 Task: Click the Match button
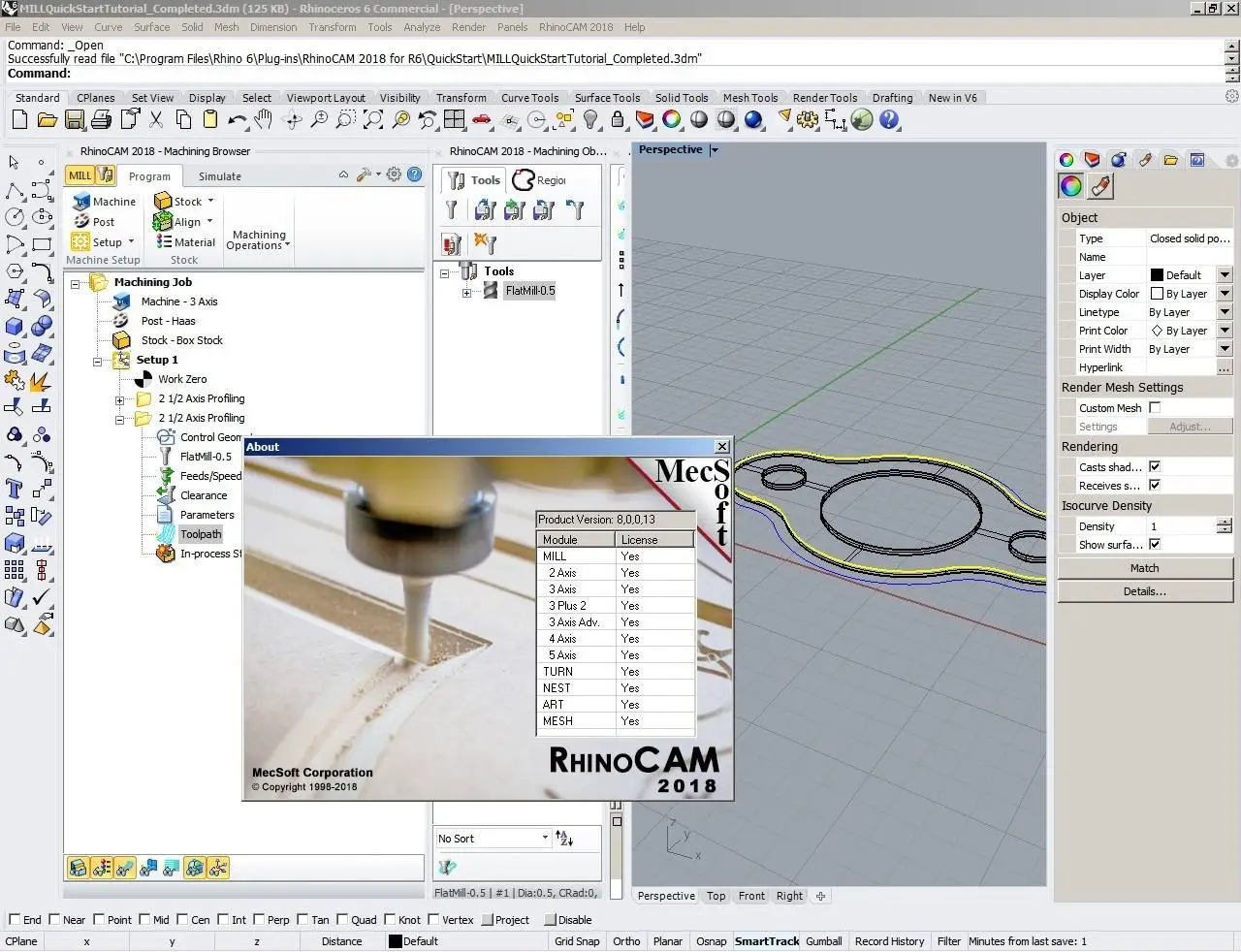click(x=1144, y=568)
